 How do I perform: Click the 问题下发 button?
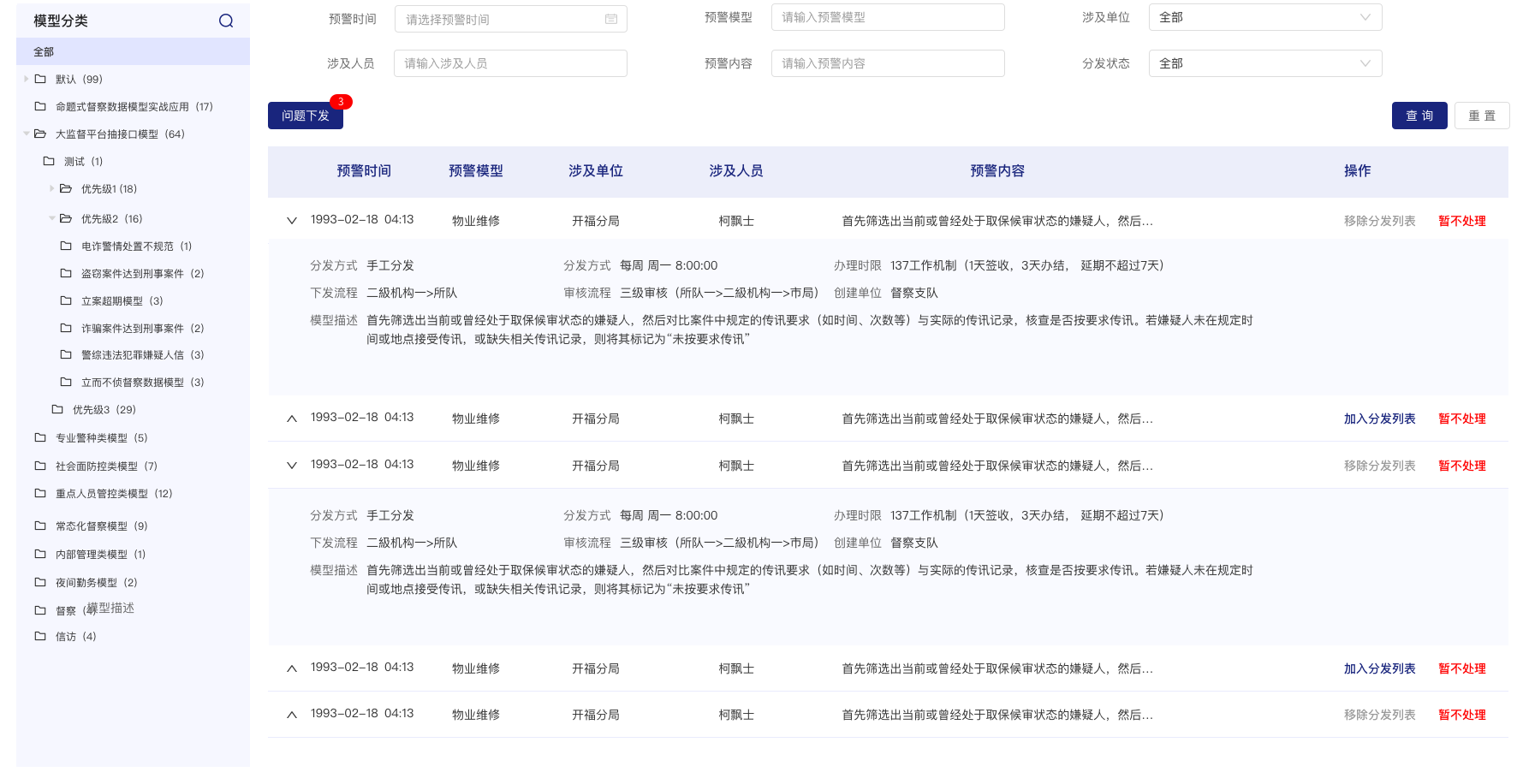(305, 116)
